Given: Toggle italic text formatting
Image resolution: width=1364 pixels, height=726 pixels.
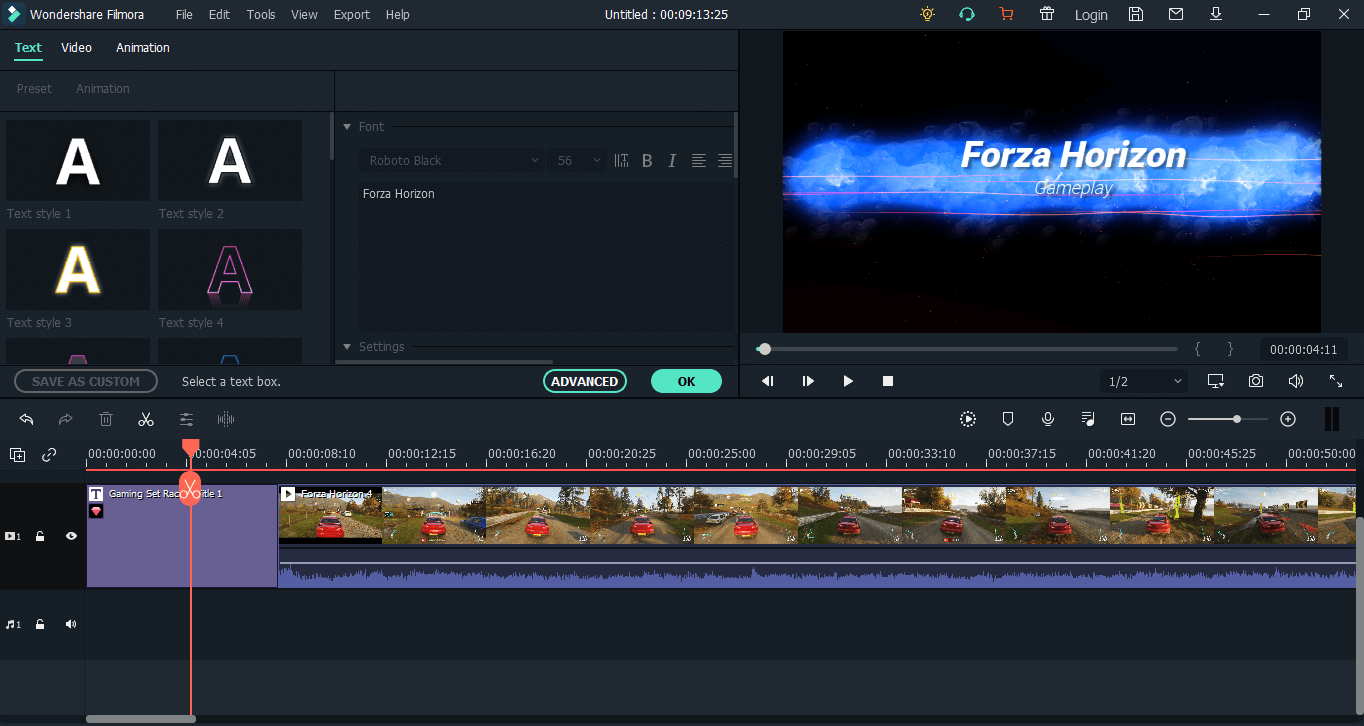Looking at the screenshot, I should tap(672, 160).
